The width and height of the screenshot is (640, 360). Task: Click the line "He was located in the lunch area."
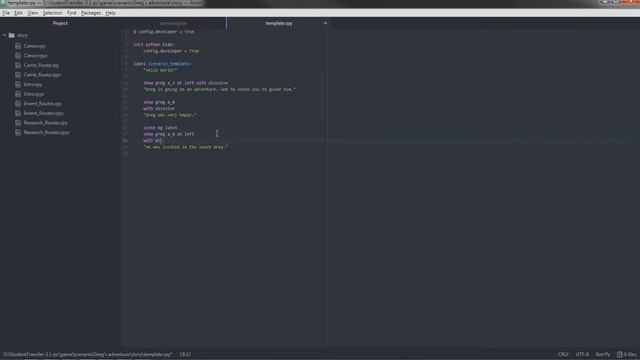coord(186,147)
